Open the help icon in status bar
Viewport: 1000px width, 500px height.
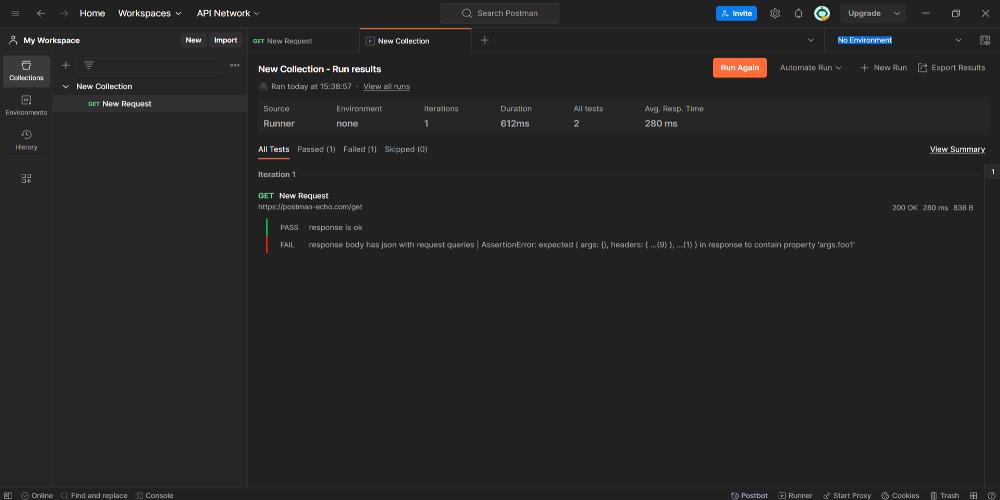pyautogui.click(x=990, y=496)
